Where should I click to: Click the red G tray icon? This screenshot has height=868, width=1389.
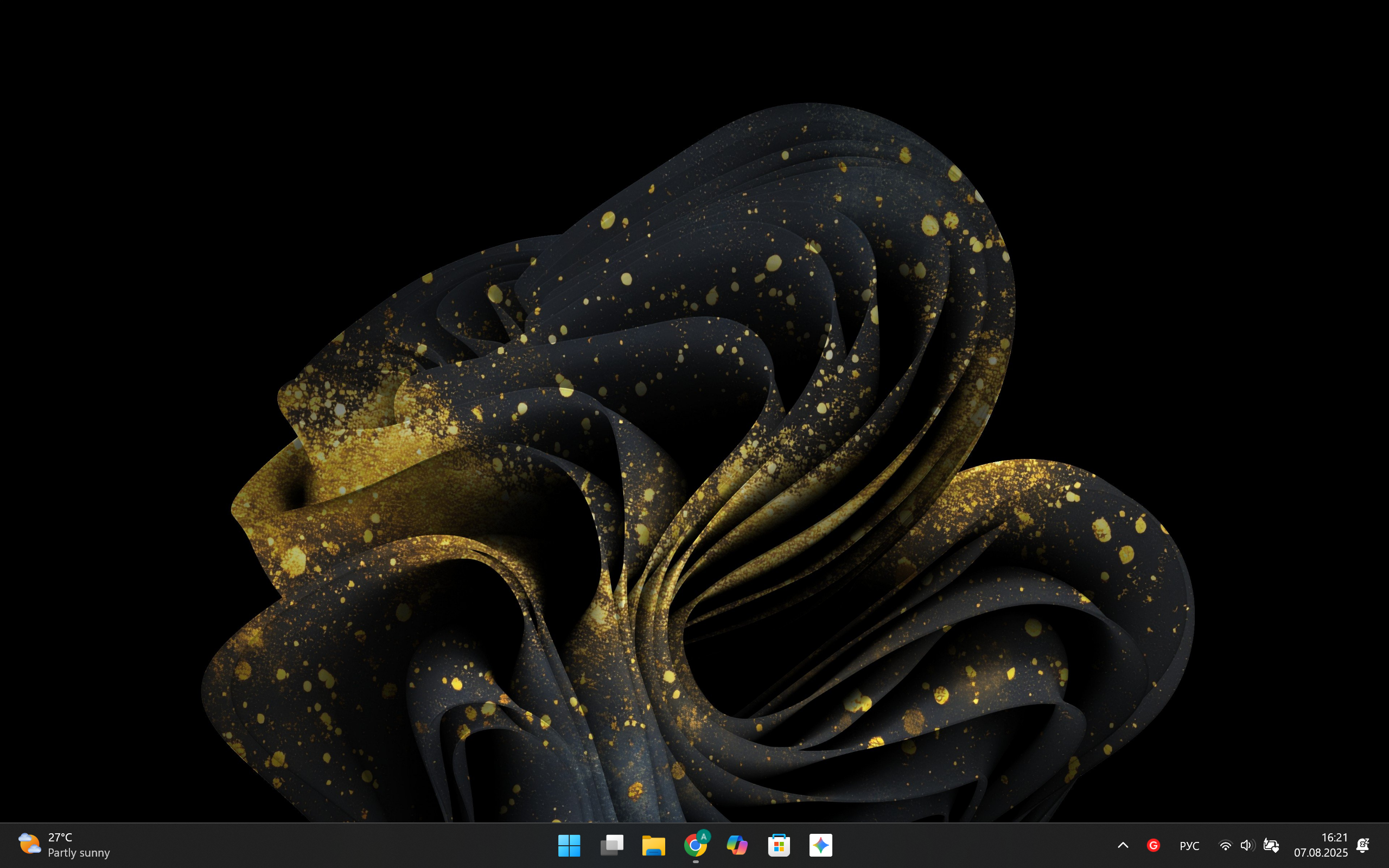click(x=1153, y=845)
